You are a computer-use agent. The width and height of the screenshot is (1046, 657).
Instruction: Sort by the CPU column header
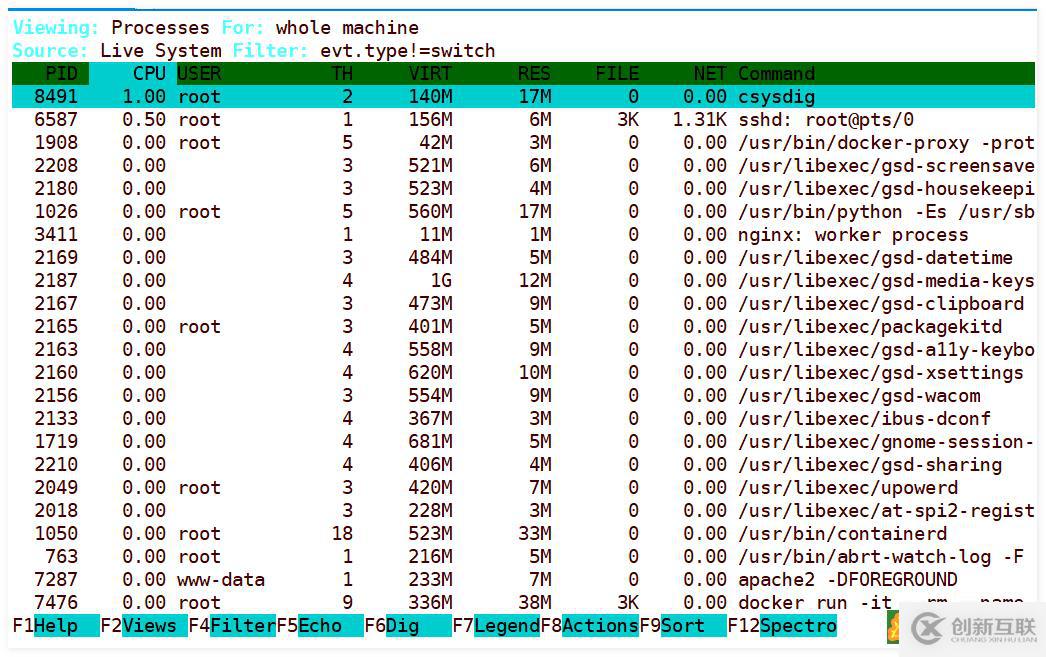(149, 73)
